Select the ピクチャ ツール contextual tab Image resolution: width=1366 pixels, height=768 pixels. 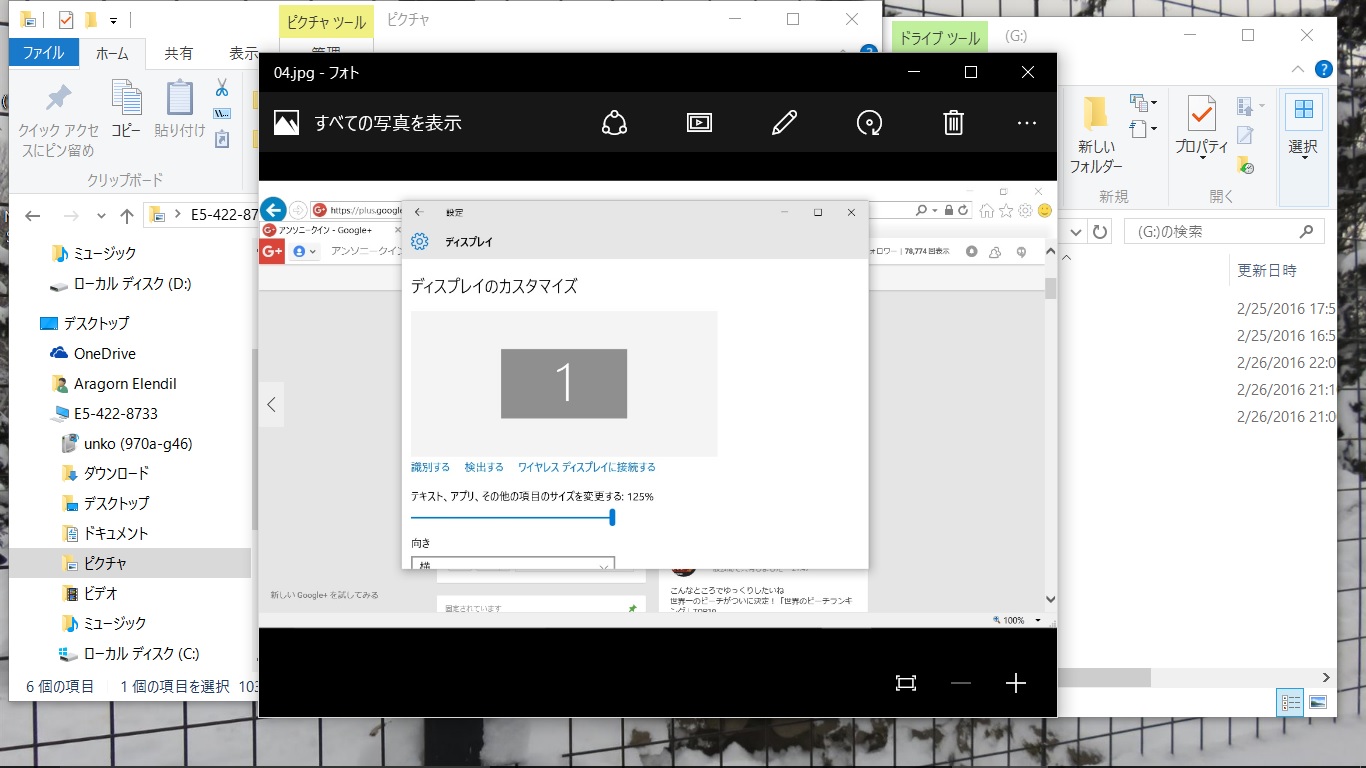[x=326, y=20]
